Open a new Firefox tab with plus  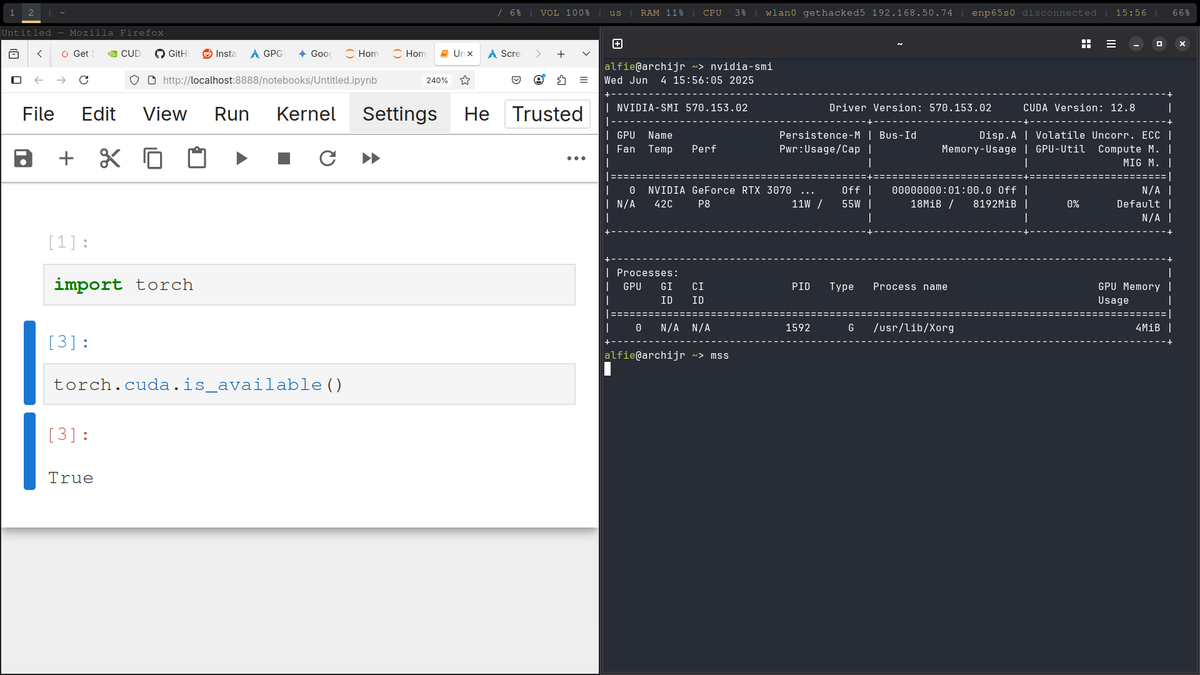coord(561,53)
